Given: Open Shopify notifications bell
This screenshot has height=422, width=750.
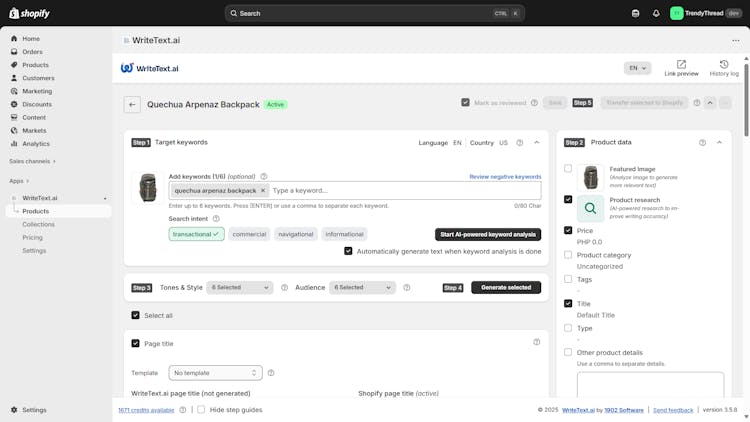Looking at the screenshot, I should click(x=656, y=13).
